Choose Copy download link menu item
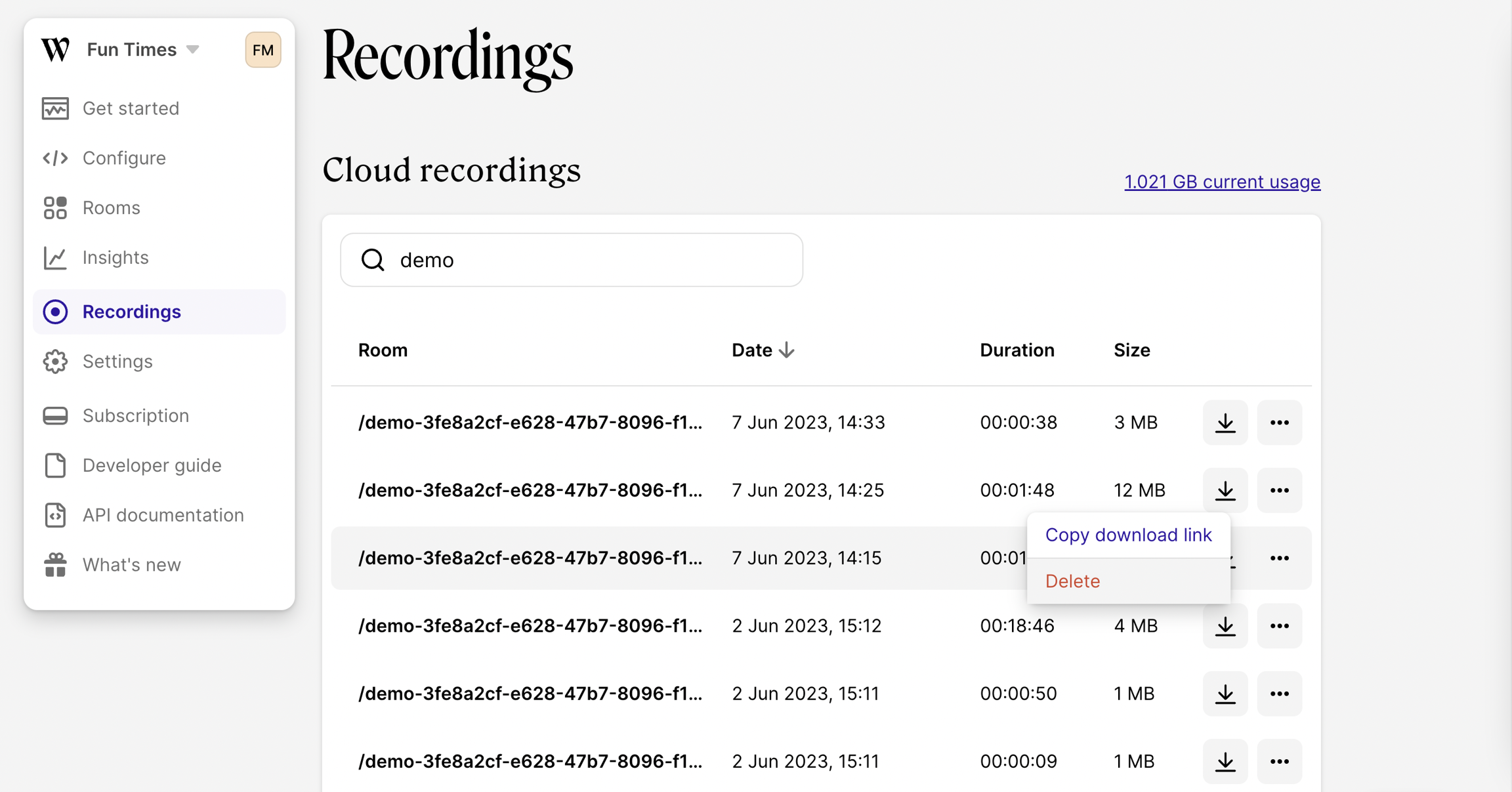 click(1128, 535)
